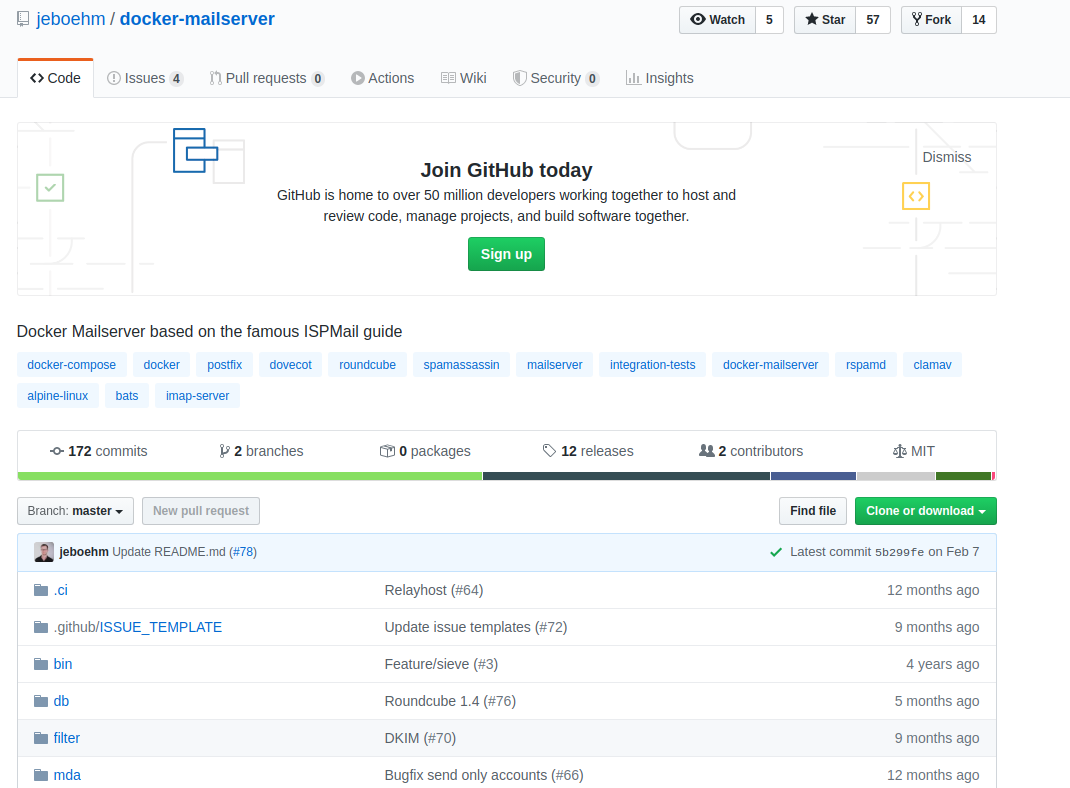Image resolution: width=1070 pixels, height=788 pixels.
Task: View the watchers count 5
Action: coord(769,20)
